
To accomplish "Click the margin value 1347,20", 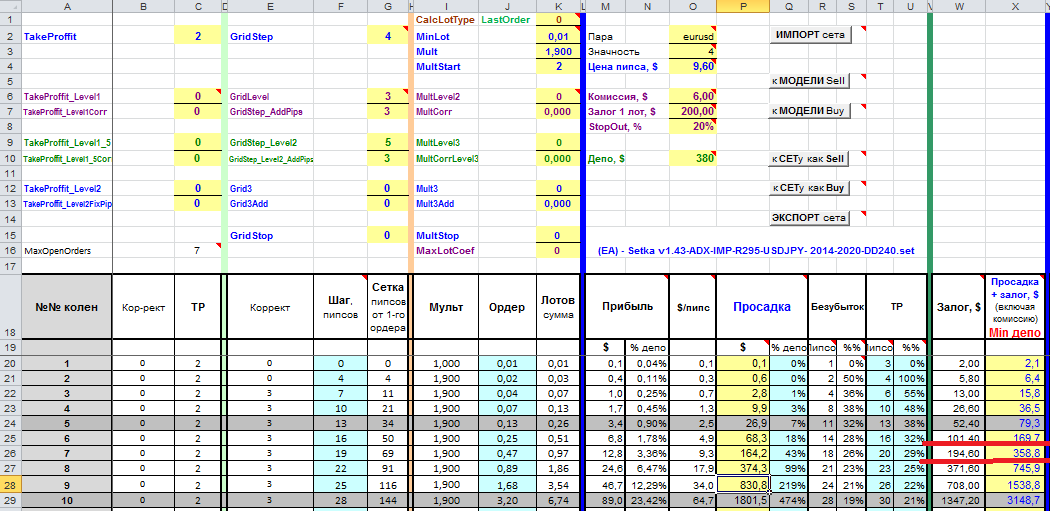I will tap(959, 500).
